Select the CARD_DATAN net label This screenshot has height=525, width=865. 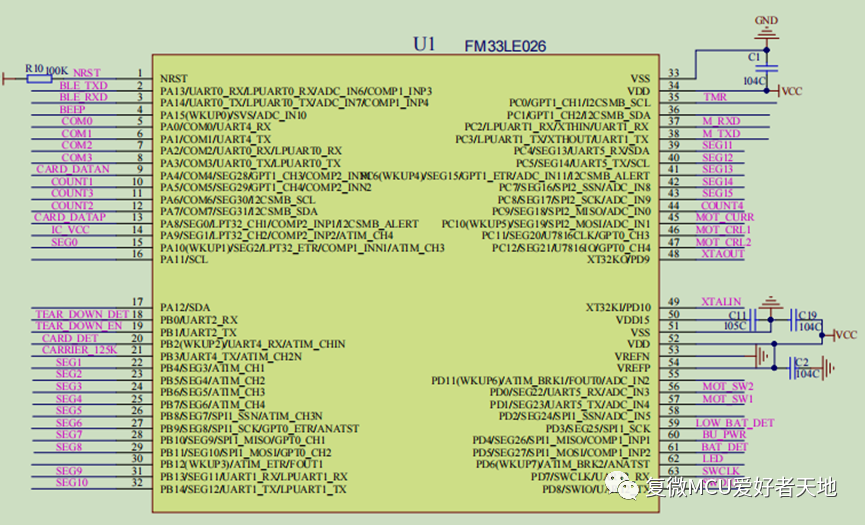coord(73,169)
